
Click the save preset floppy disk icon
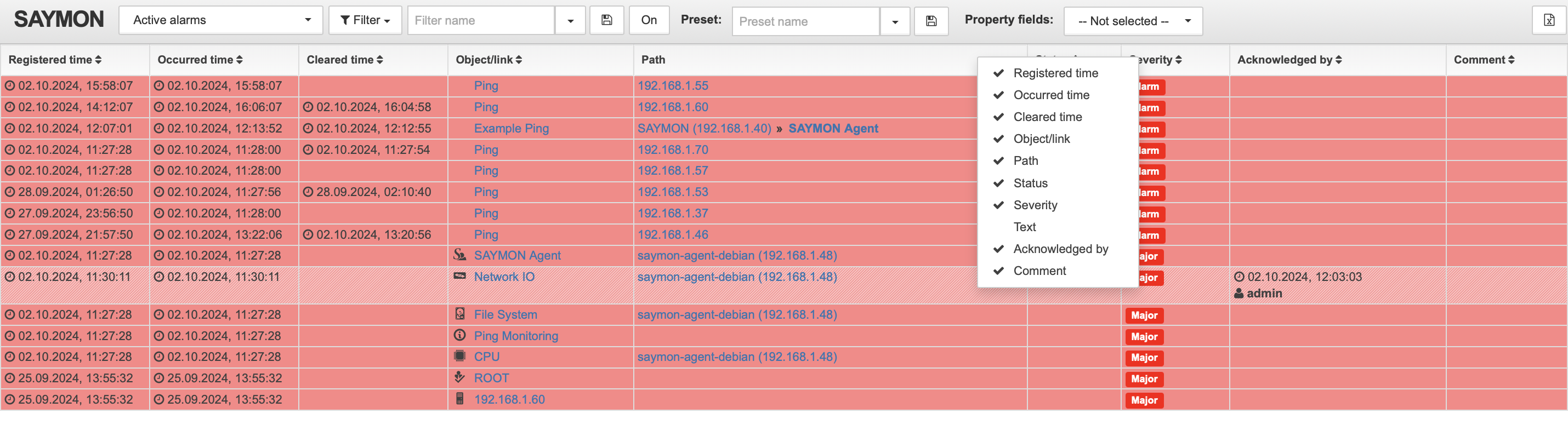click(931, 21)
